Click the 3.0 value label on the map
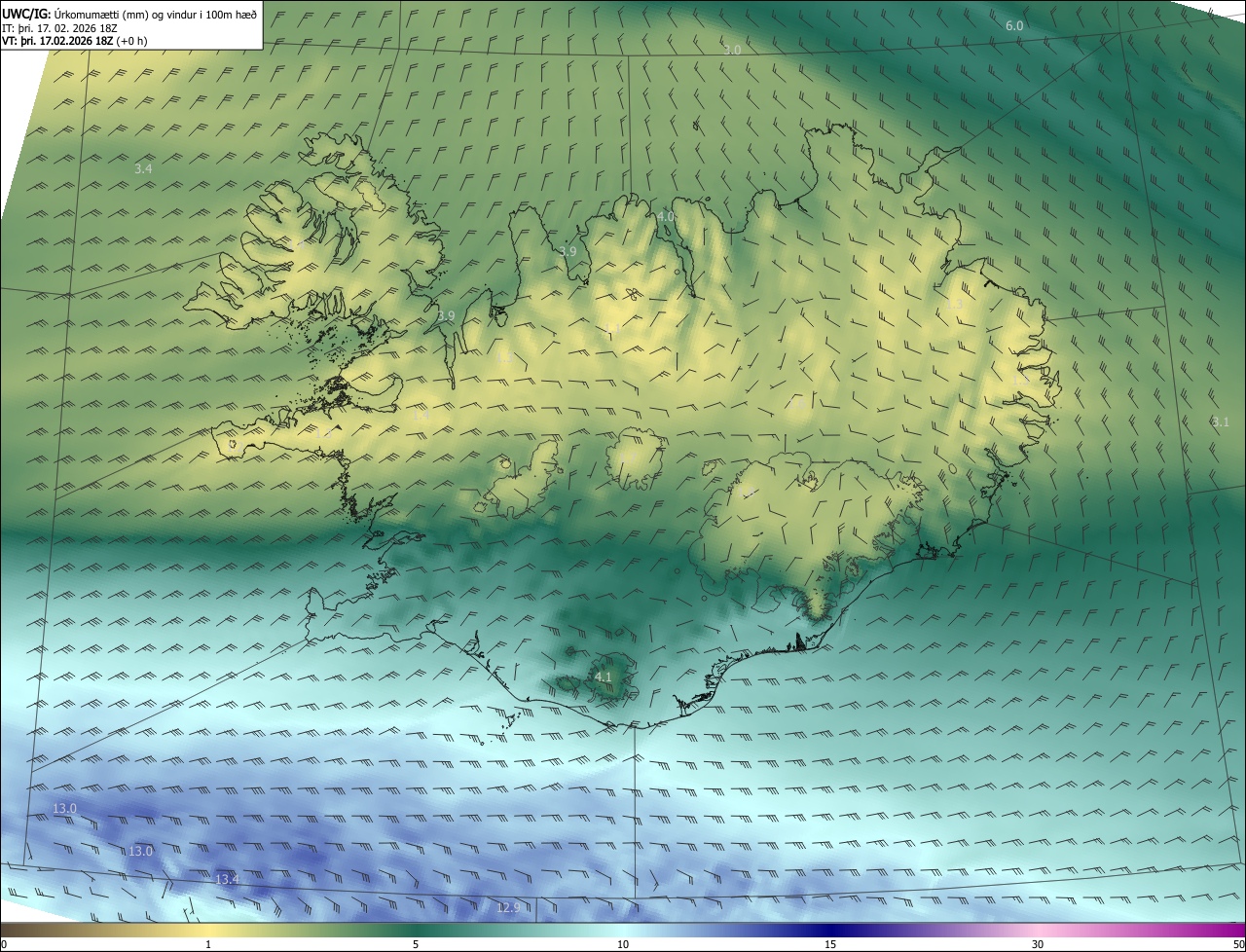 (732, 49)
